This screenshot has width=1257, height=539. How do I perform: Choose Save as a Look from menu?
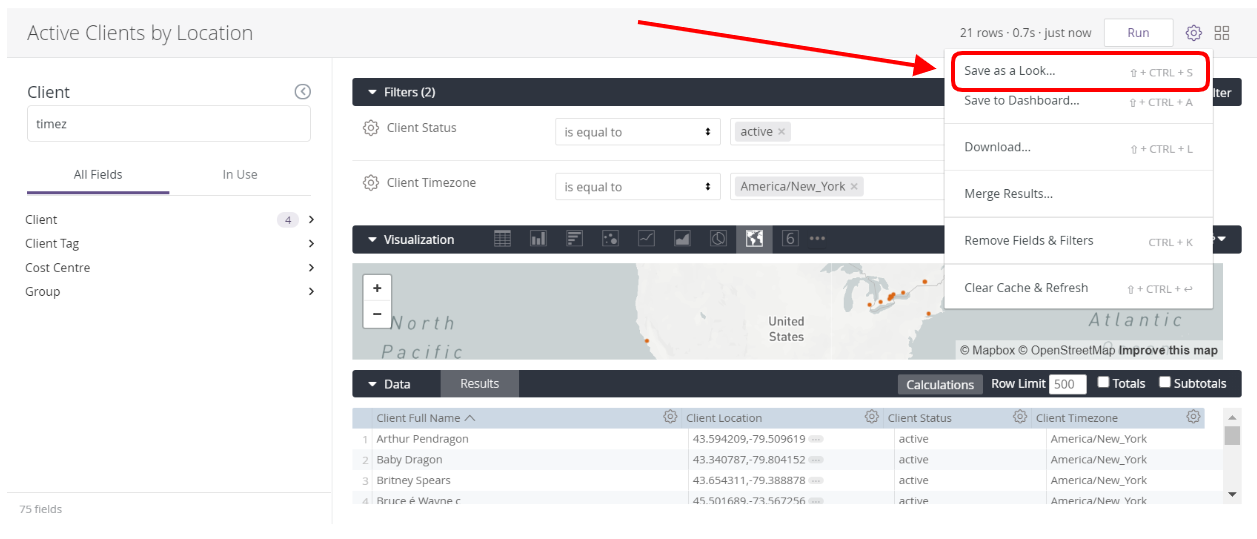[x=1009, y=72]
